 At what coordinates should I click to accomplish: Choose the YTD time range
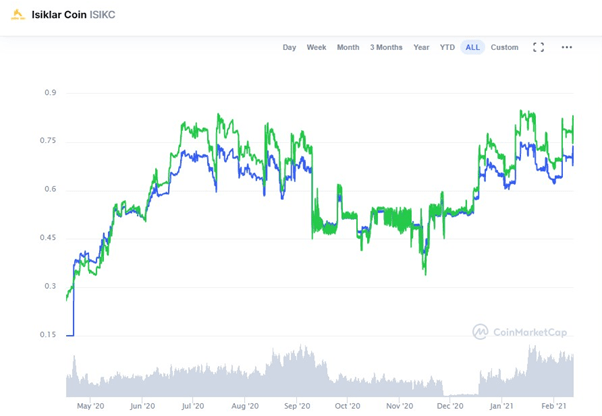tap(447, 47)
